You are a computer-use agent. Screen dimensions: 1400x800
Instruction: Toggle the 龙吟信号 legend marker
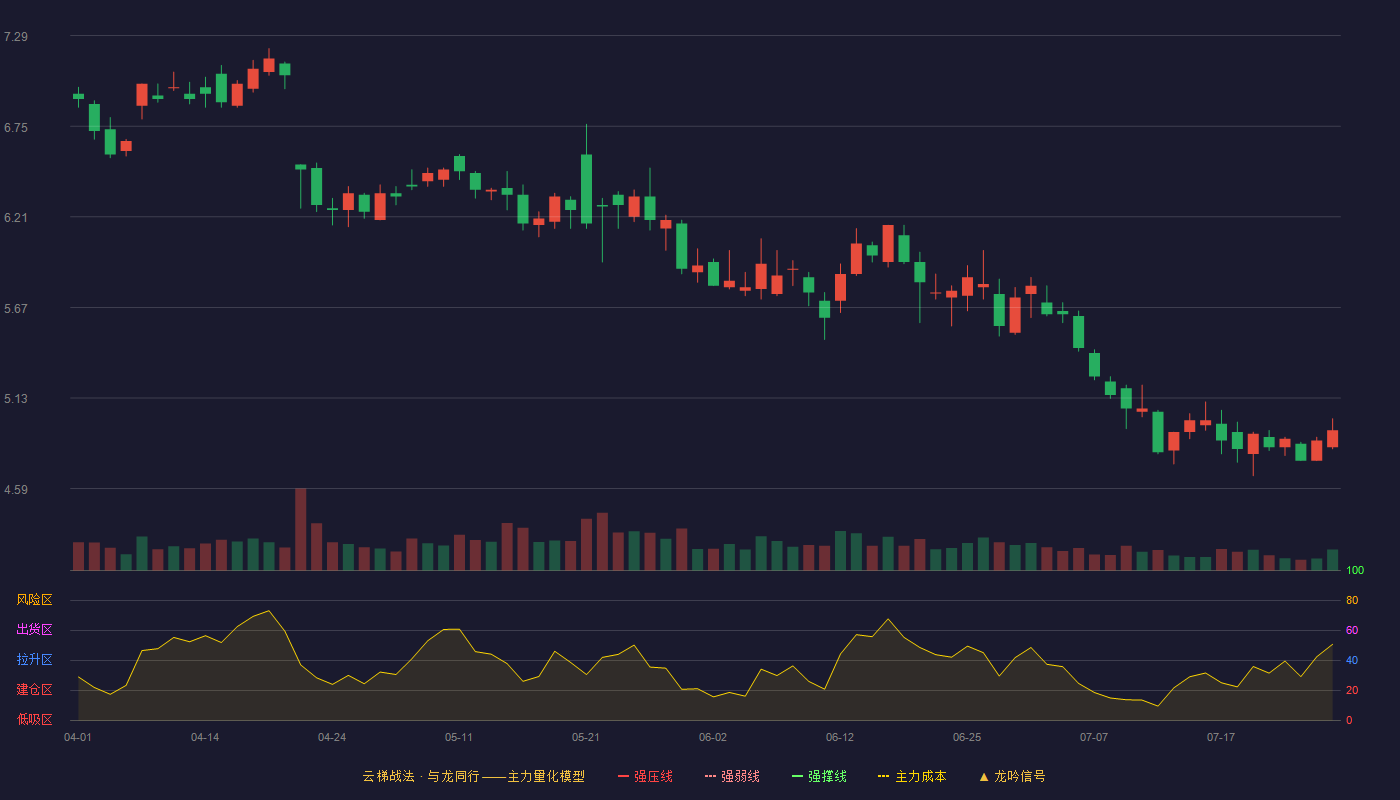1012,776
